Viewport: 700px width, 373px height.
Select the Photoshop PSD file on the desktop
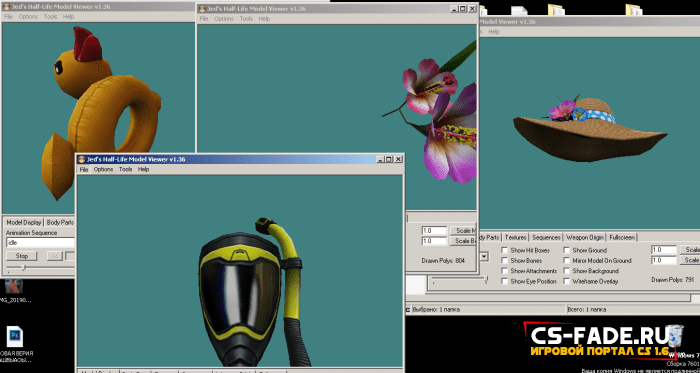[15, 336]
